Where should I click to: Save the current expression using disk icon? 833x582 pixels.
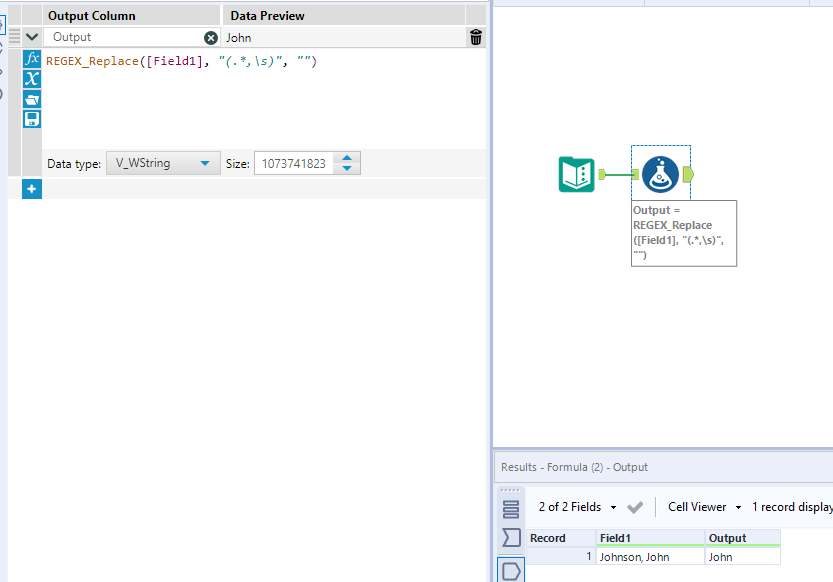31,118
